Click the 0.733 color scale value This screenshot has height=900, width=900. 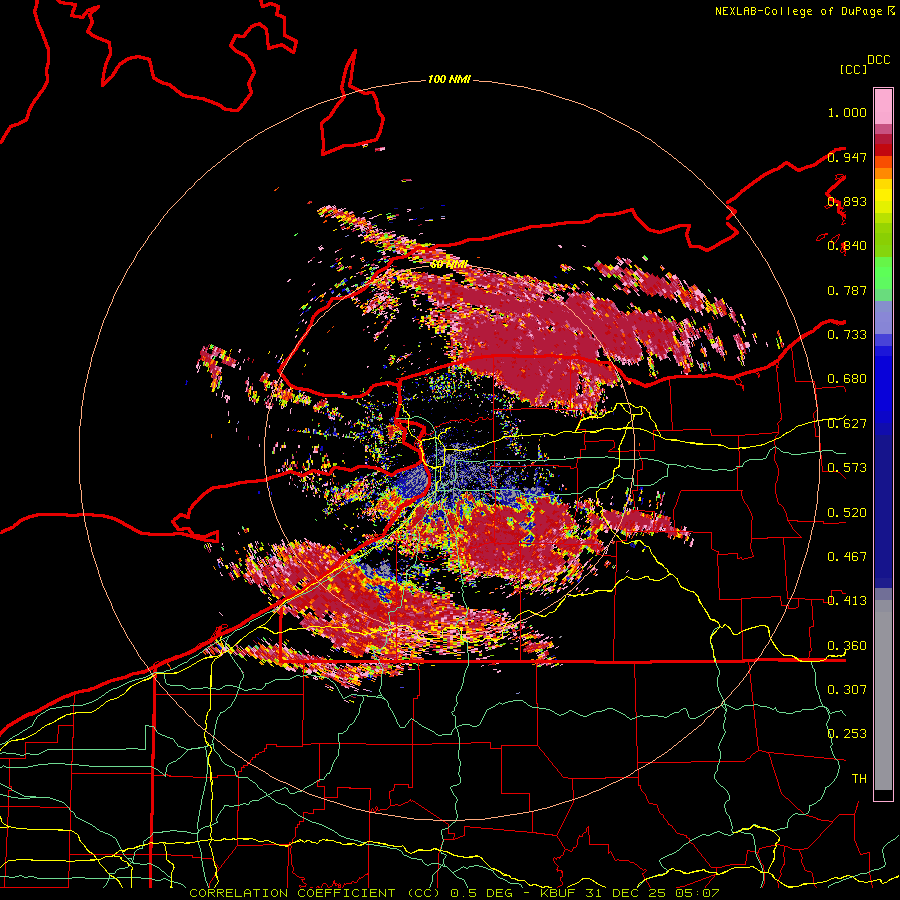(847, 335)
